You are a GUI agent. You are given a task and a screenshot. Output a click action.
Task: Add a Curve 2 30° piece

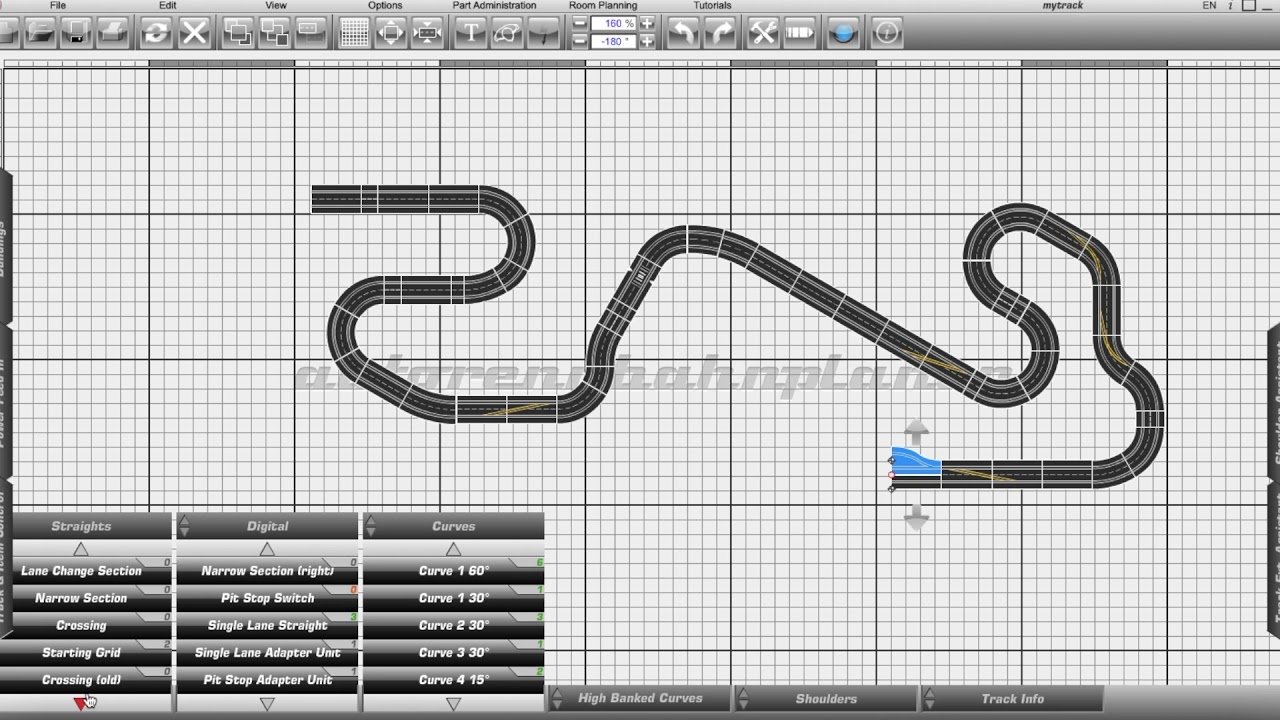point(454,625)
